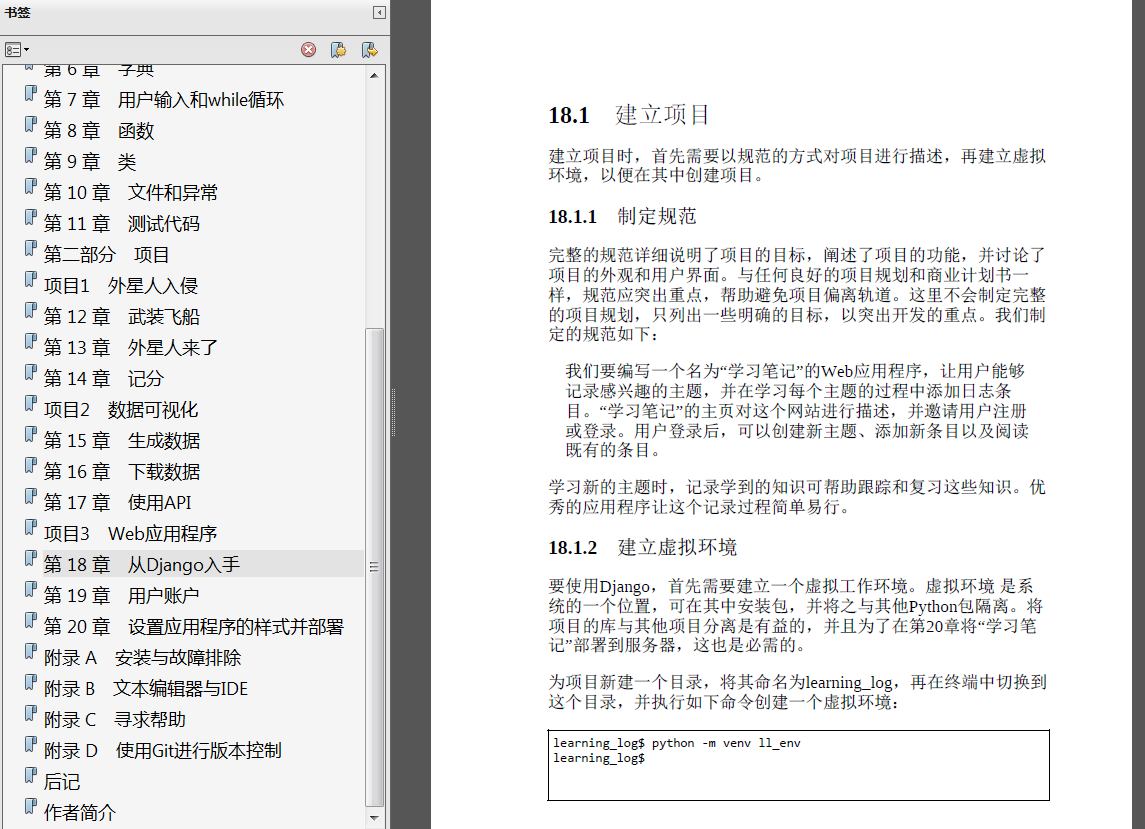1145x829 pixels.
Task: Open bookmark 第 11 章 测试代码
Action: (x=121, y=224)
